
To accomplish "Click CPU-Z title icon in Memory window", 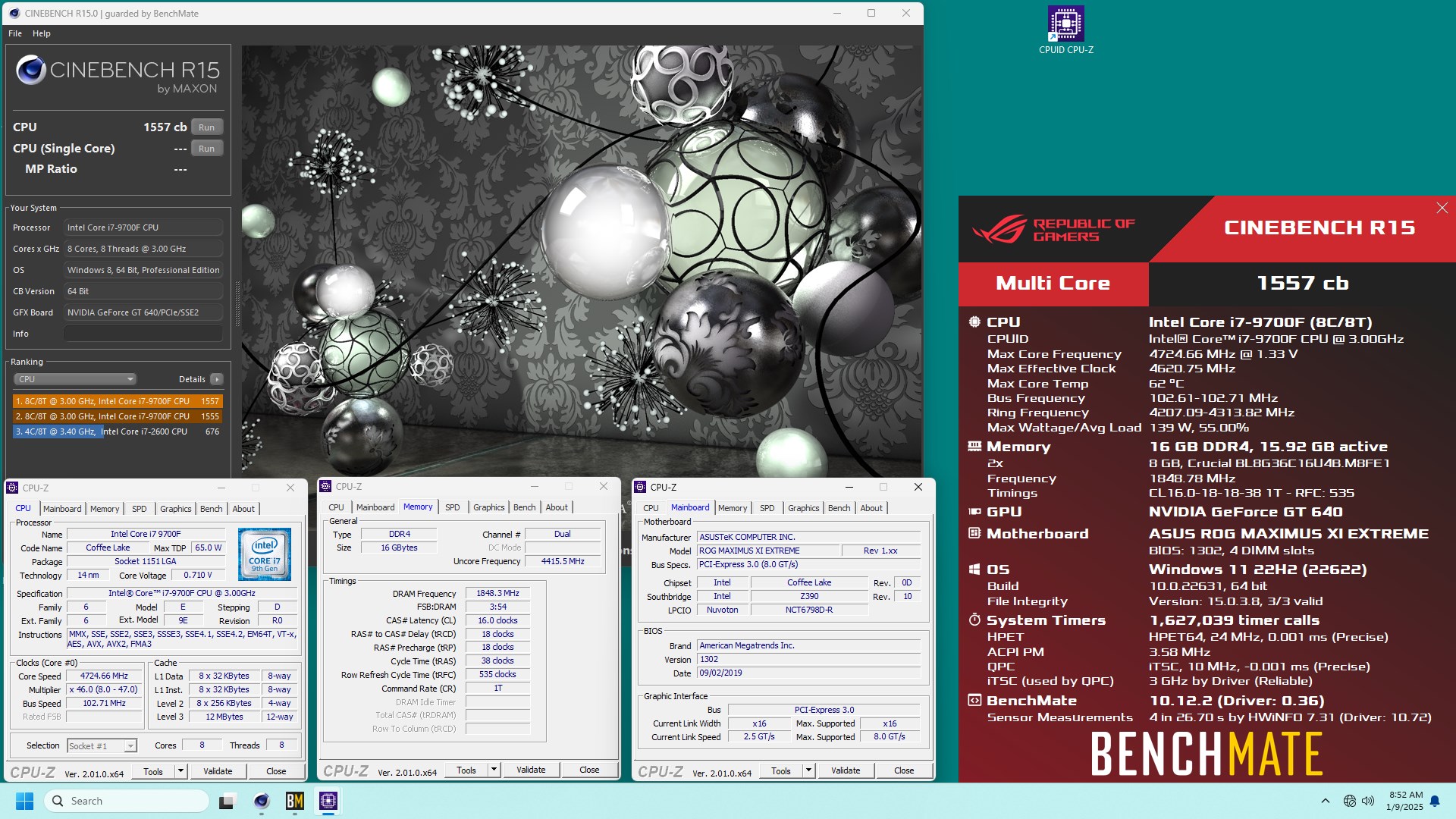I will pos(326,486).
